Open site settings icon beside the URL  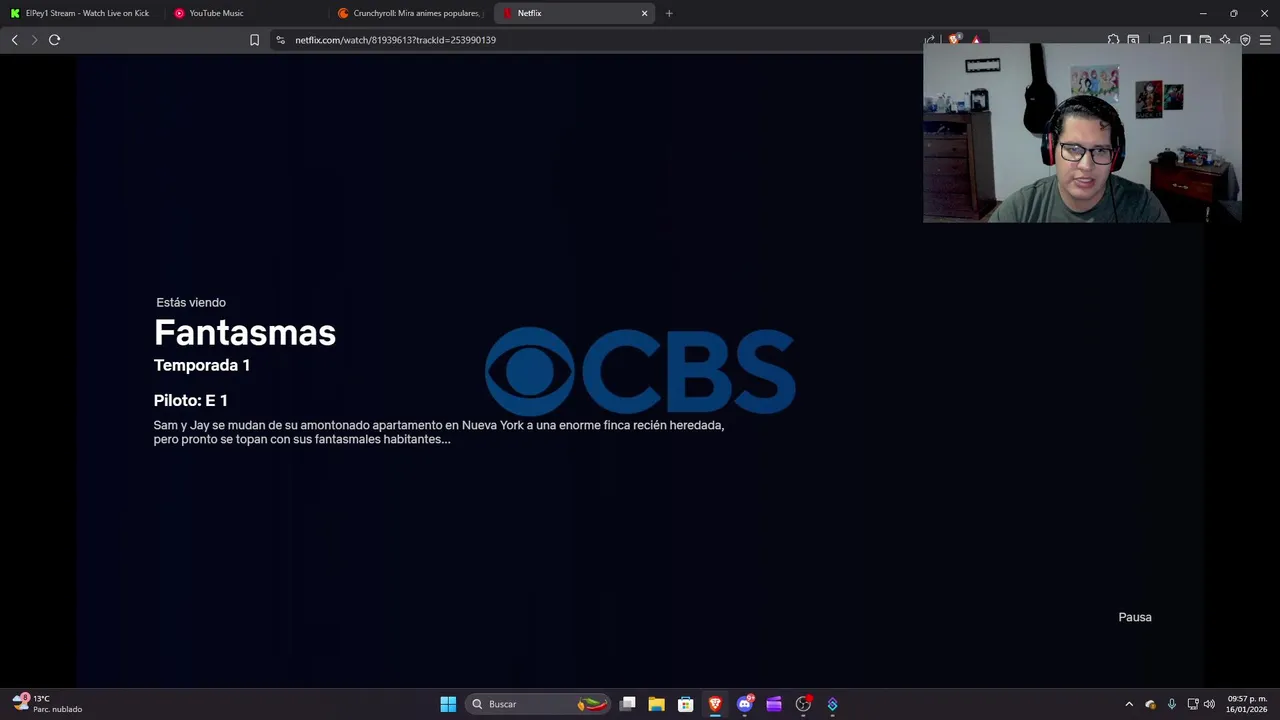click(280, 40)
